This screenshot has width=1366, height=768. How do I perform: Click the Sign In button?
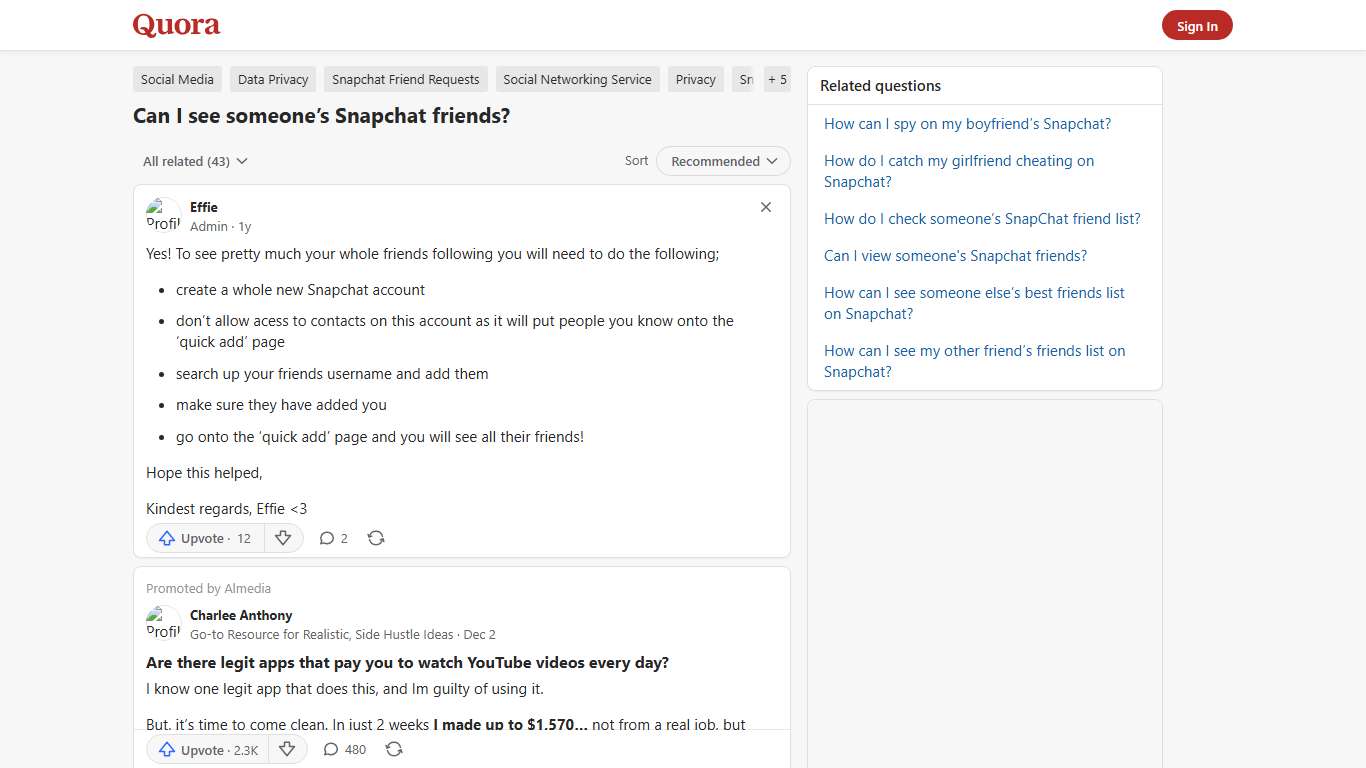[1197, 25]
